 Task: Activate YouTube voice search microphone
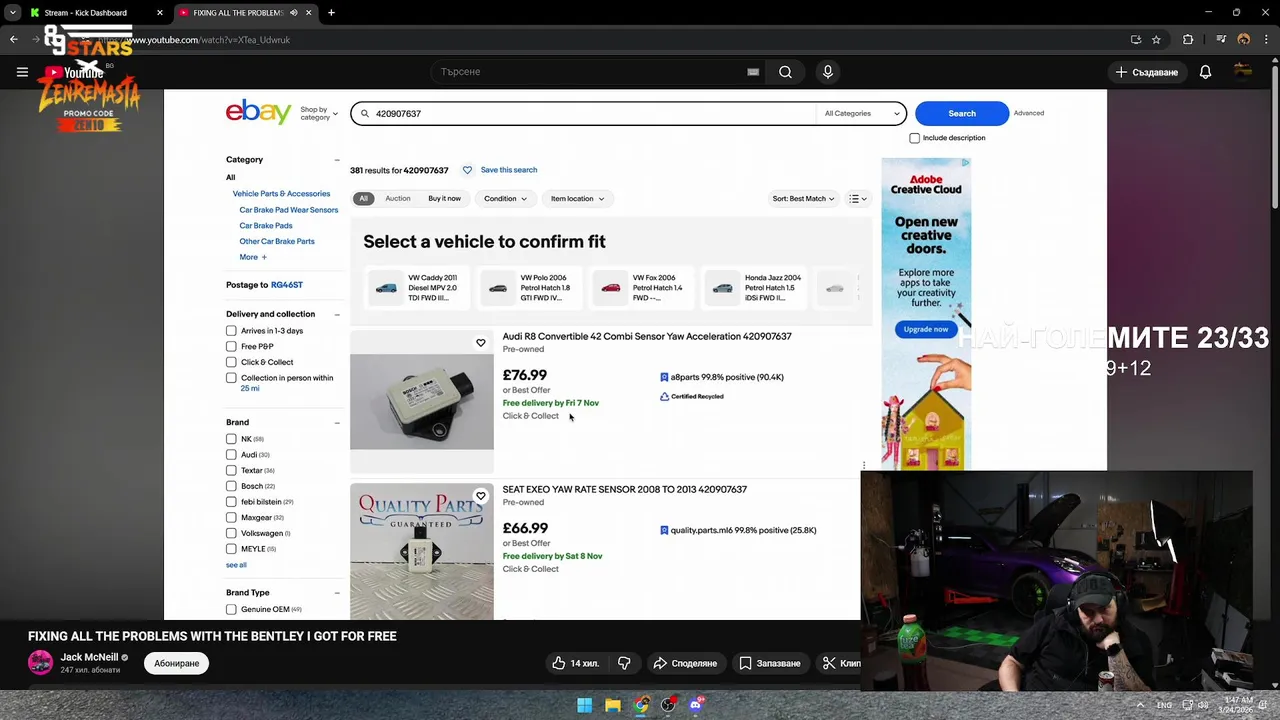tap(827, 72)
